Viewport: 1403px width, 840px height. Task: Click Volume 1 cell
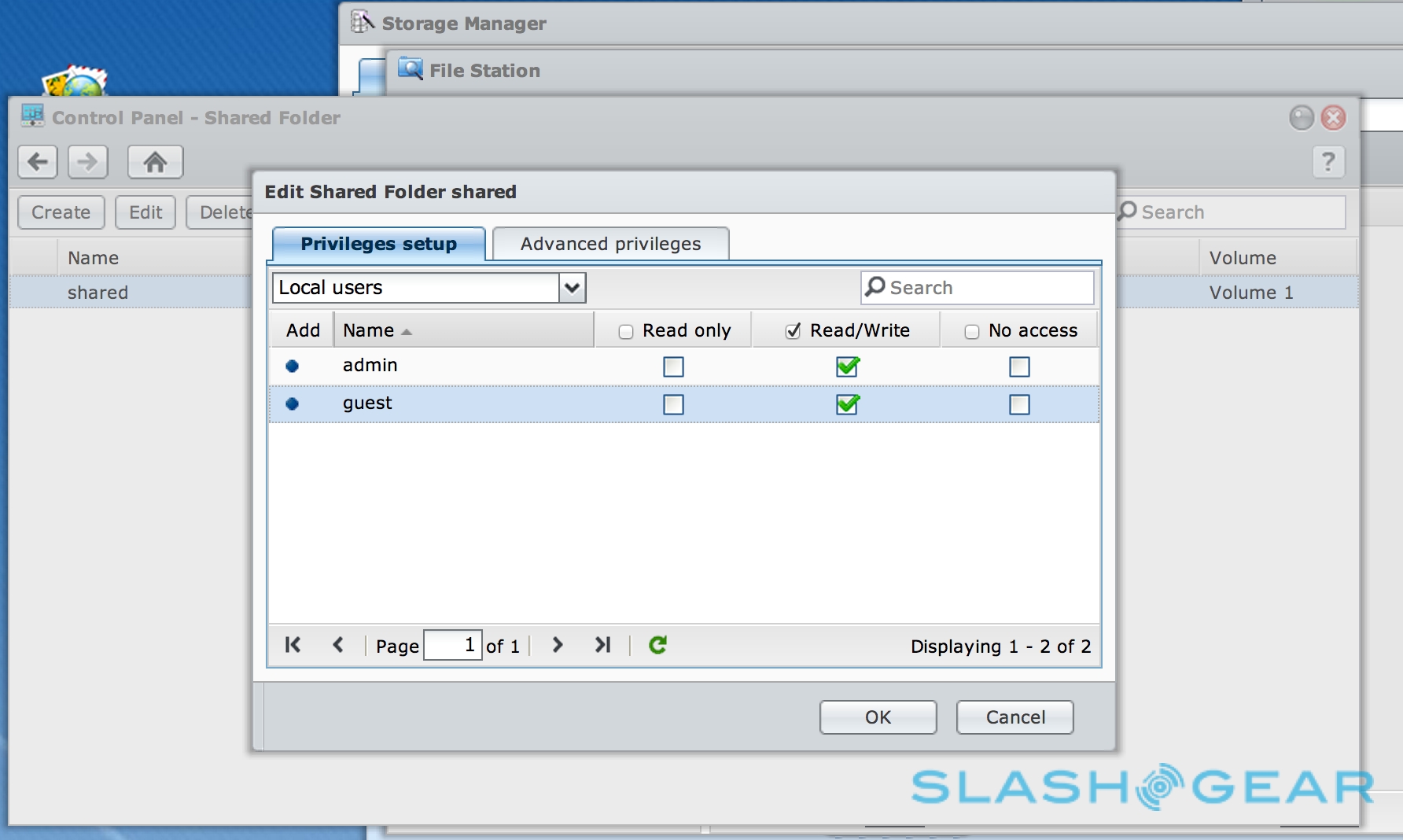(x=1251, y=293)
